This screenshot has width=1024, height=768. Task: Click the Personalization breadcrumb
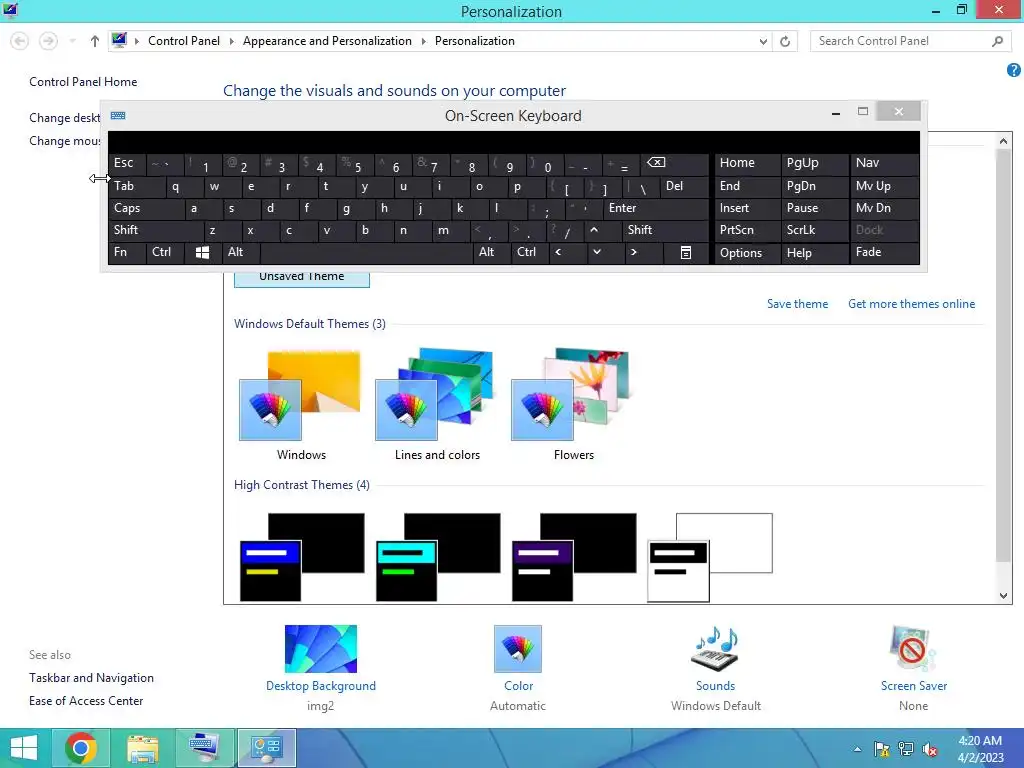[x=475, y=40]
